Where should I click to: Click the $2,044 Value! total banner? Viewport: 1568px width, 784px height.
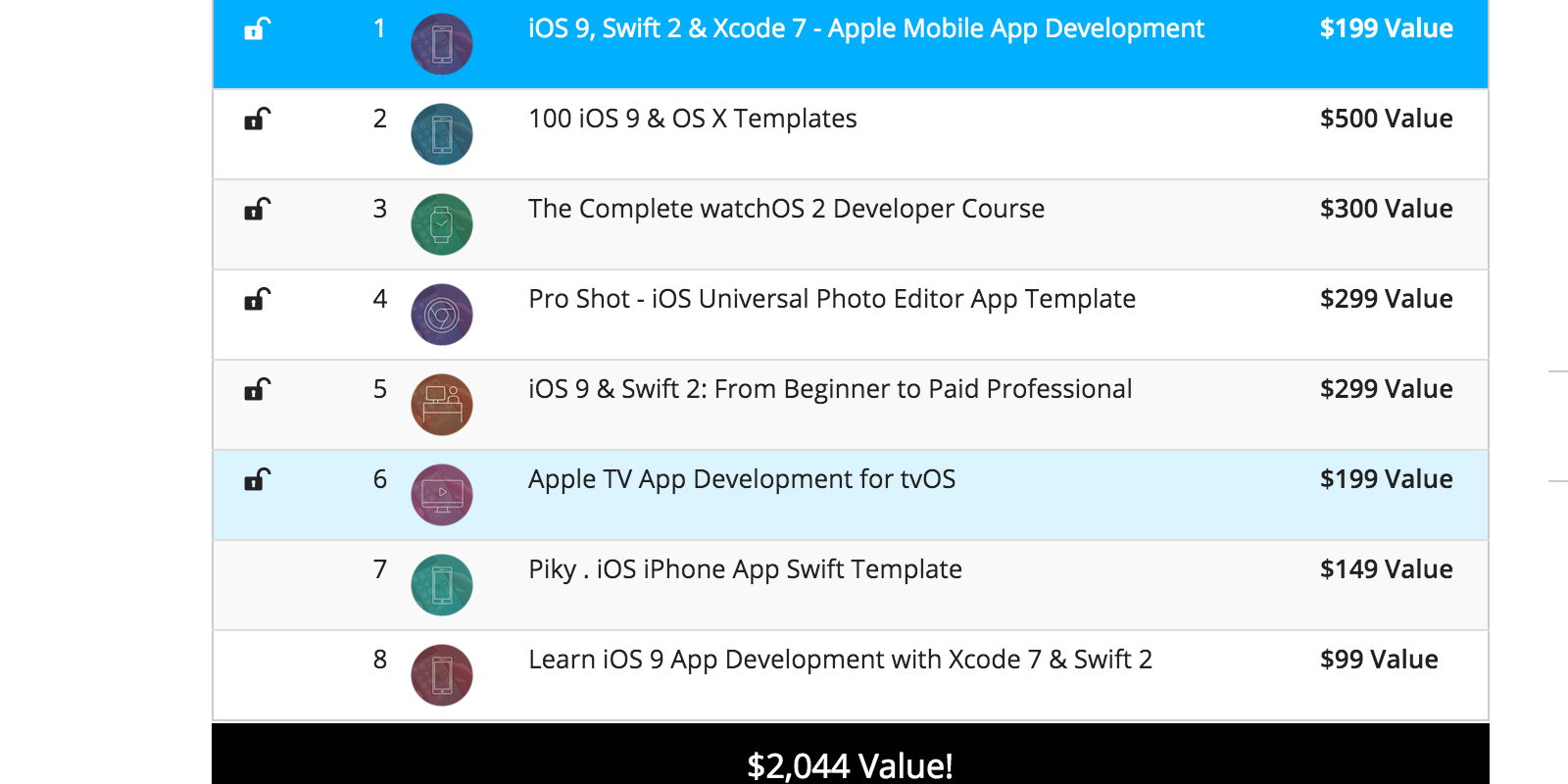pyautogui.click(x=851, y=754)
